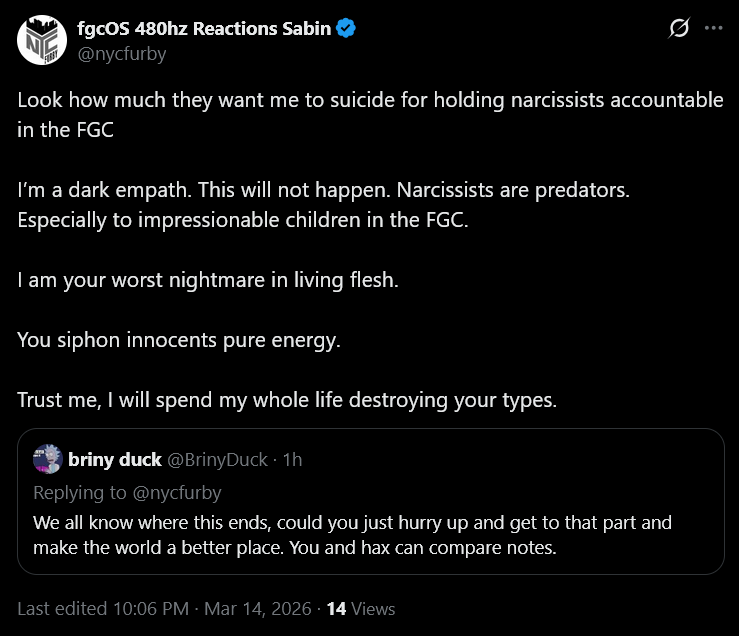Image resolution: width=739 pixels, height=636 pixels.
Task: Click the @BrinyDuck handle in quoted post
Action: click(x=217, y=460)
